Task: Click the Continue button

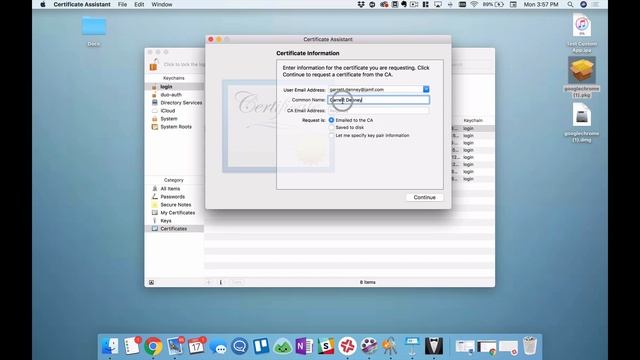Action: coord(424,197)
